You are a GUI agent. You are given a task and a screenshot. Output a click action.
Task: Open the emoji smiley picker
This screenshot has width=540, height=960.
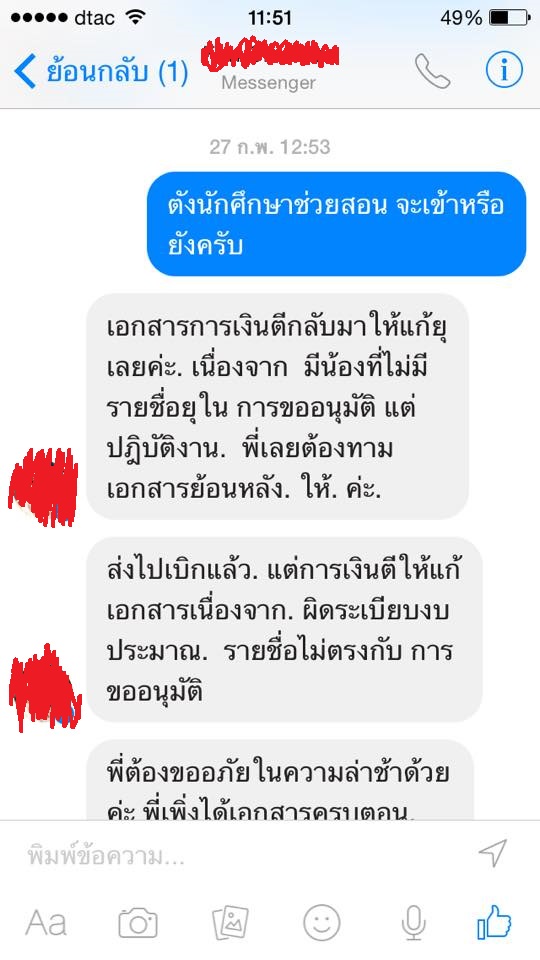click(x=322, y=923)
